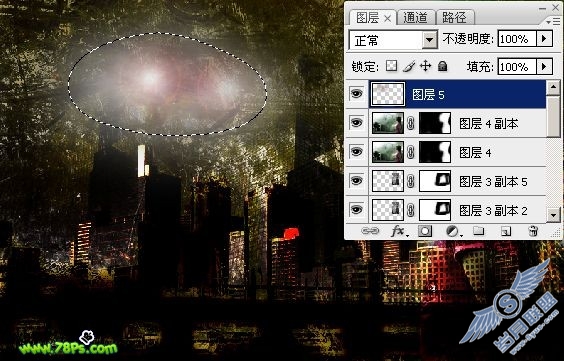Click layer list scroll up arrow
This screenshot has height=361, width=564.
tap(553, 87)
